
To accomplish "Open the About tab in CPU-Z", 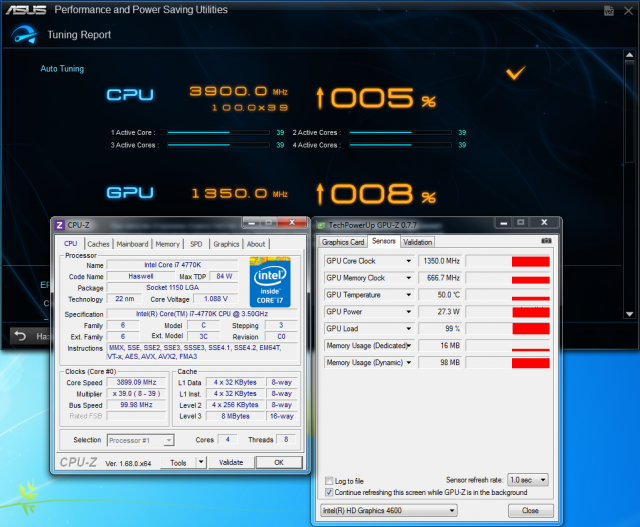I will 256,244.
